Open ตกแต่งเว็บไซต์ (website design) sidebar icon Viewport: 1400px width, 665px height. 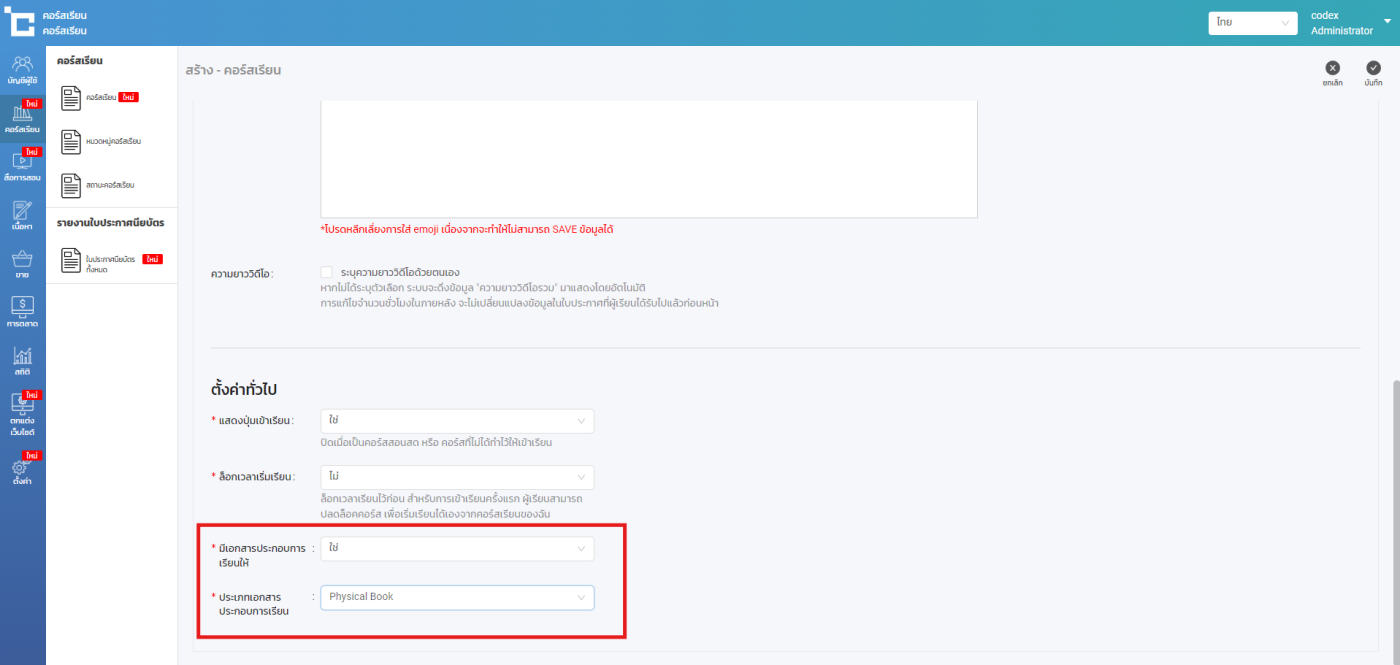point(22,413)
